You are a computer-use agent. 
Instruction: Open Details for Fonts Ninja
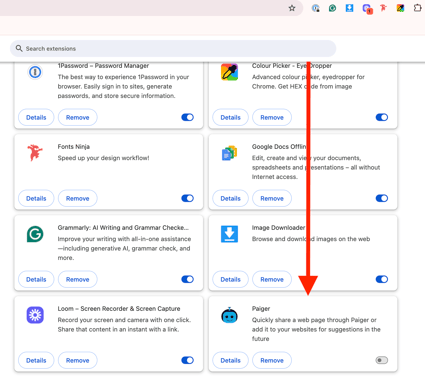36,198
